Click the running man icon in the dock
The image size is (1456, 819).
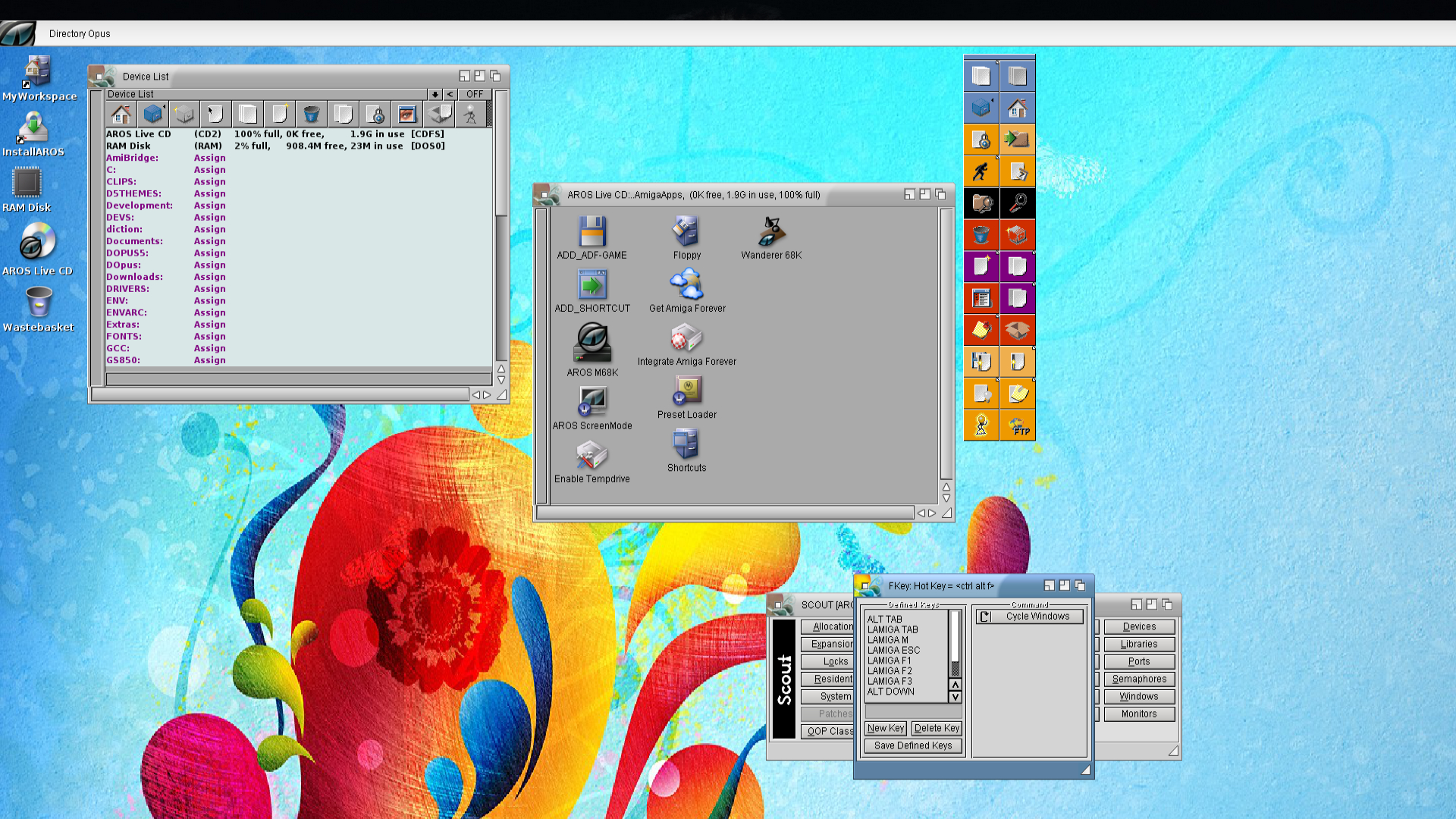981,171
